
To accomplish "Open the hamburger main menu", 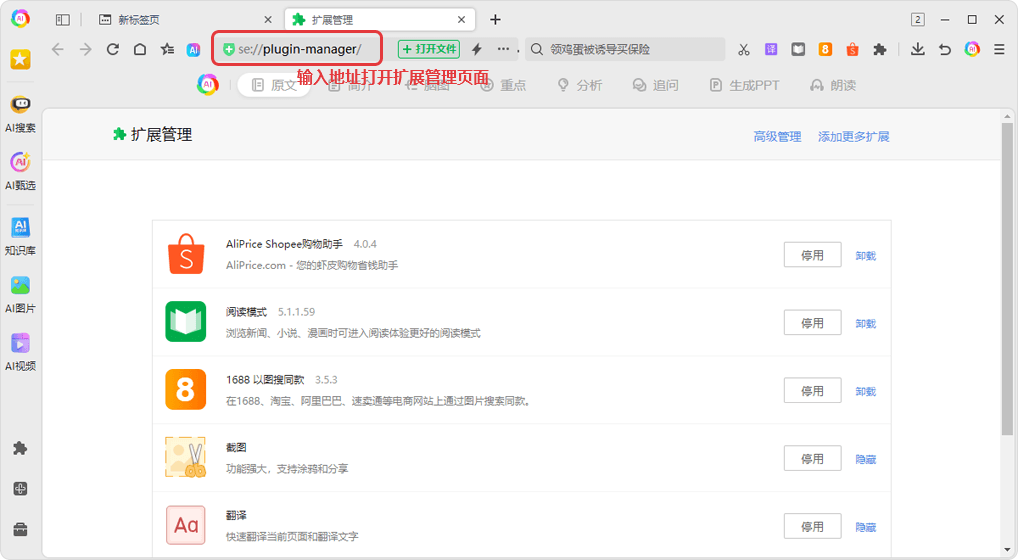I will (999, 49).
